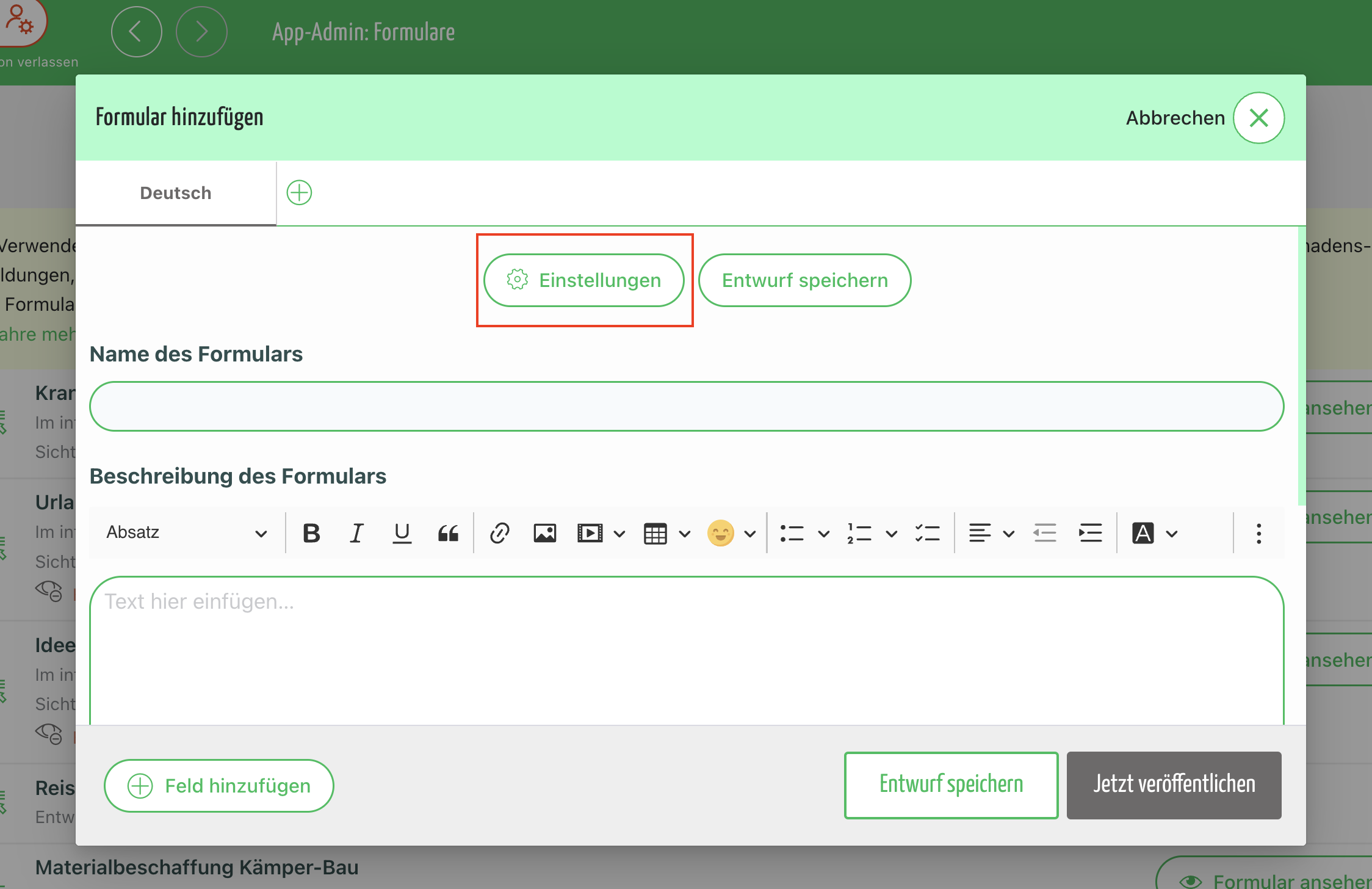Screen dimensions: 1372x889
Task: Click the Formular hinzufügen dialog title
Action: click(x=179, y=117)
